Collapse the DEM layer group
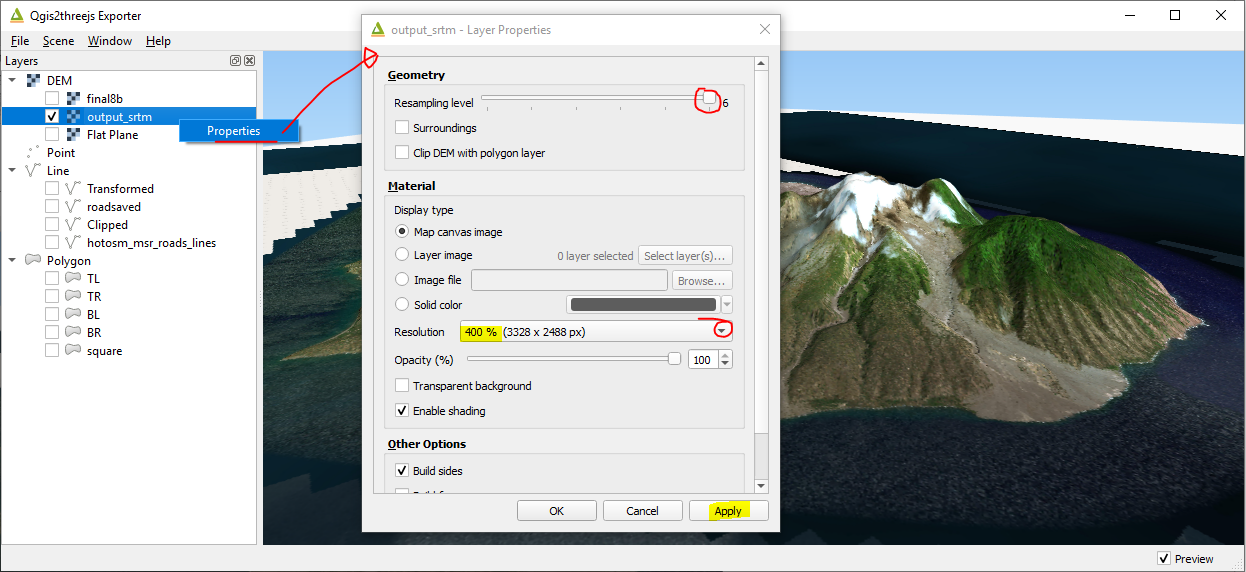The image size is (1246, 572). pyautogui.click(x=12, y=81)
